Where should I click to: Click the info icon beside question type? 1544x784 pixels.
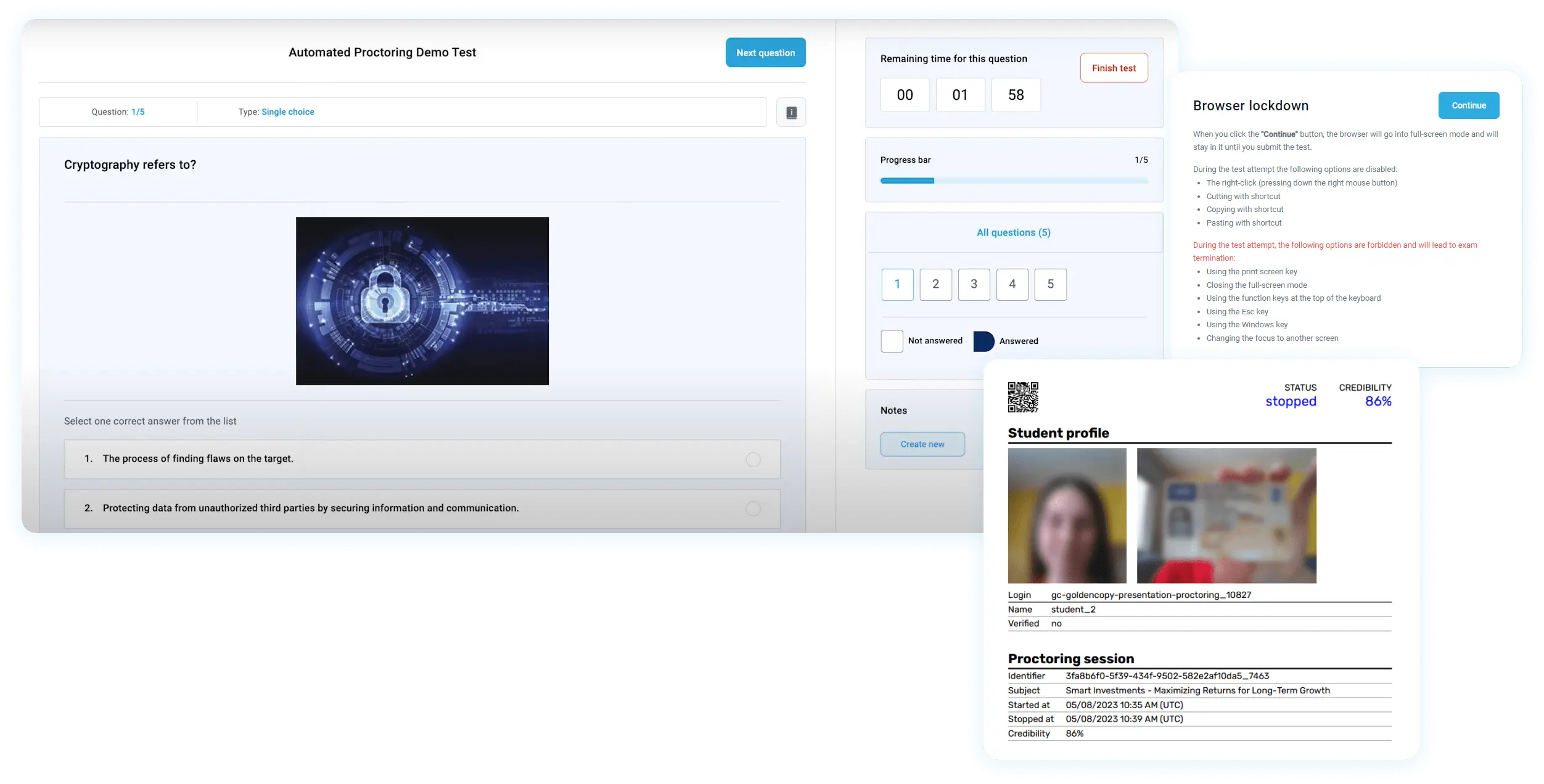pos(791,112)
